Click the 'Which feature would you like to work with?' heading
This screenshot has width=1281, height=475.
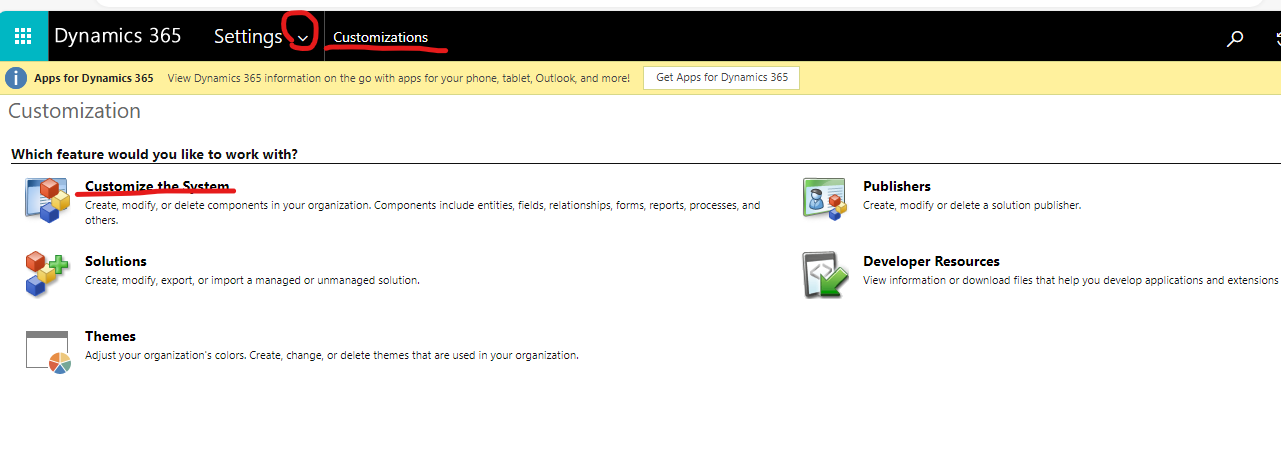coord(154,155)
